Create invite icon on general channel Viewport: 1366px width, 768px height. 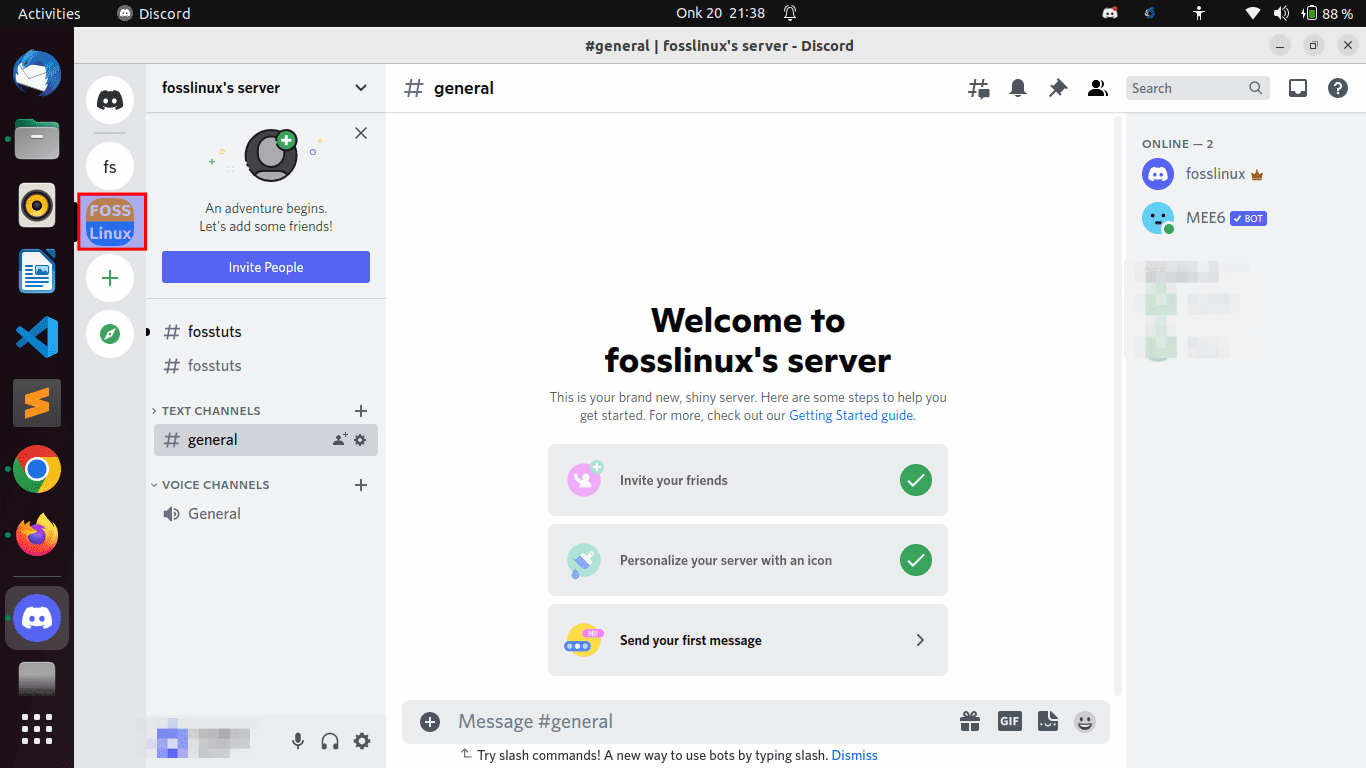click(x=340, y=439)
